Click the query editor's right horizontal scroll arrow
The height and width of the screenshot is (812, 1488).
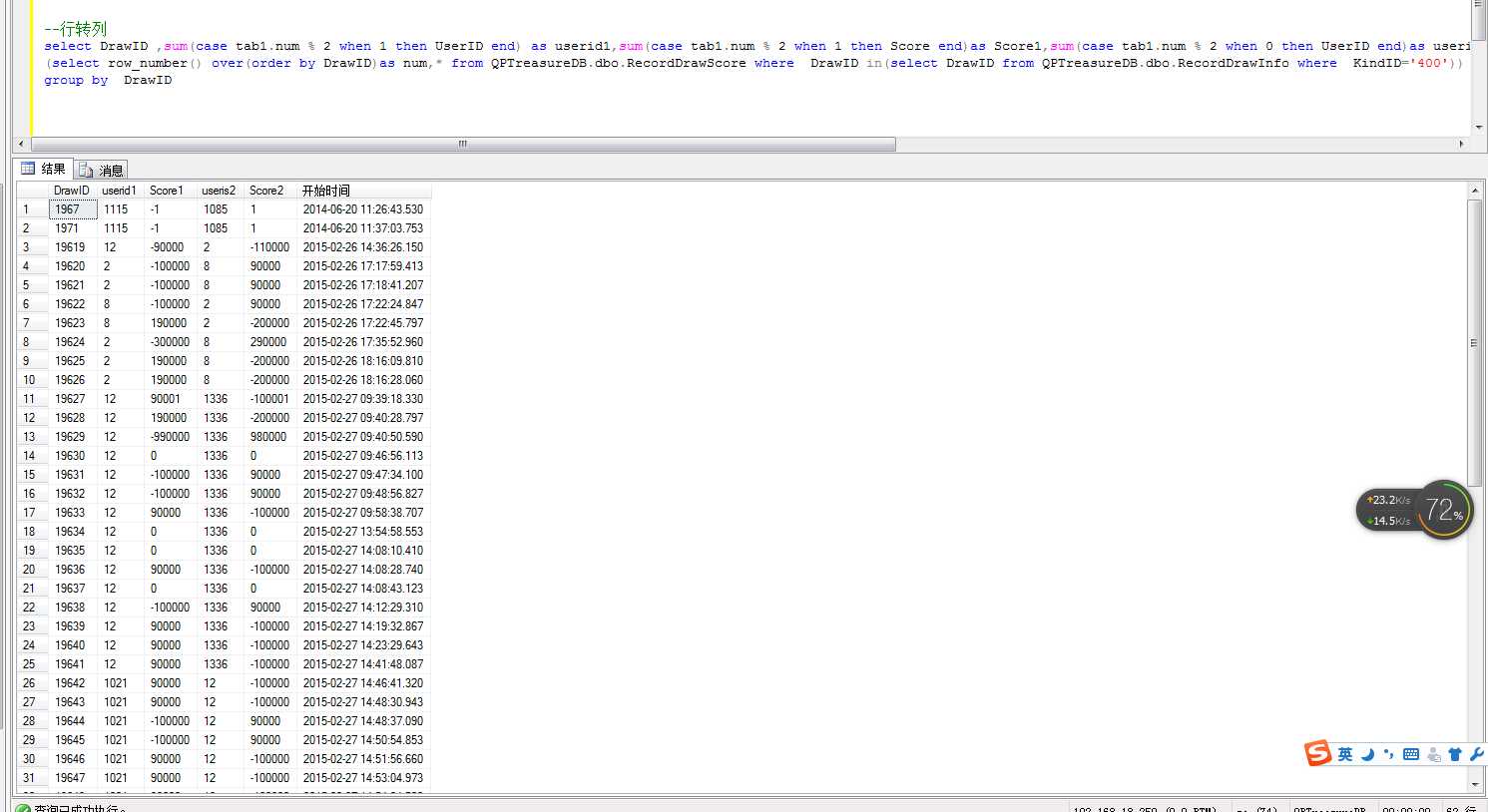click(1462, 144)
